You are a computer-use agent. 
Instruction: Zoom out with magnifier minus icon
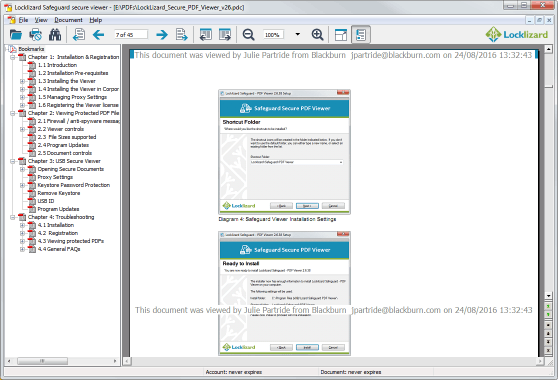[248, 35]
